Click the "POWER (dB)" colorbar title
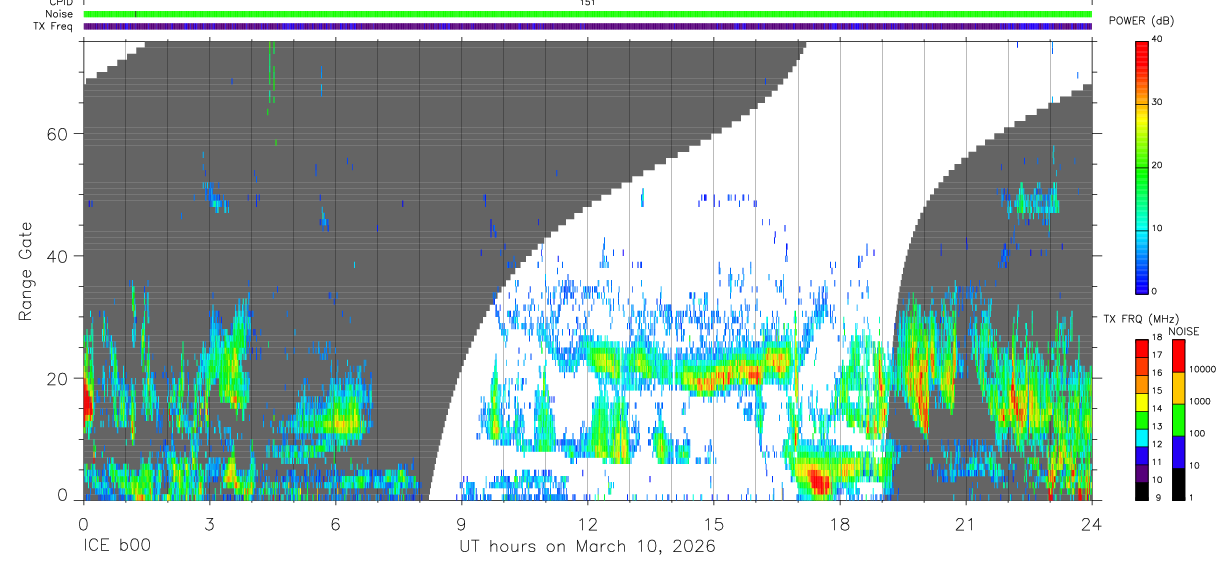 (x=1142, y=21)
